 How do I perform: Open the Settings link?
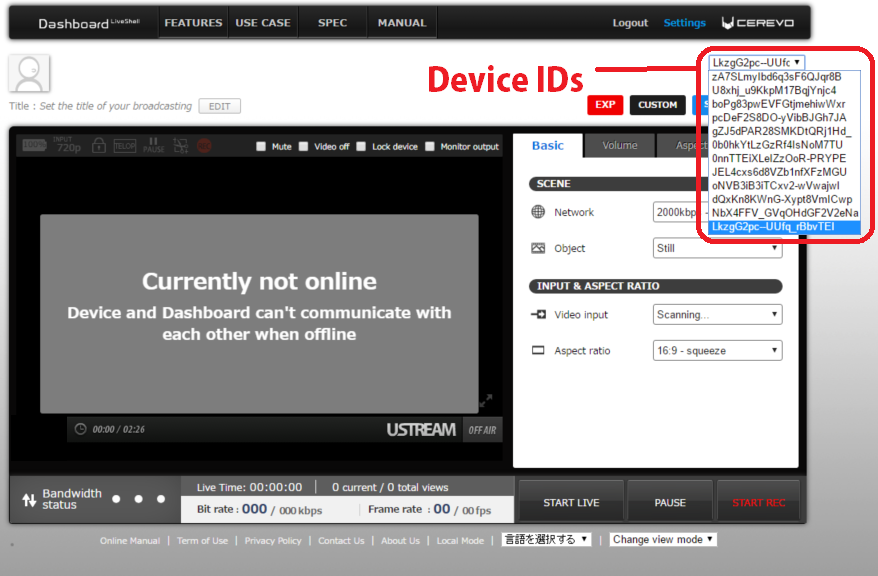(x=684, y=23)
